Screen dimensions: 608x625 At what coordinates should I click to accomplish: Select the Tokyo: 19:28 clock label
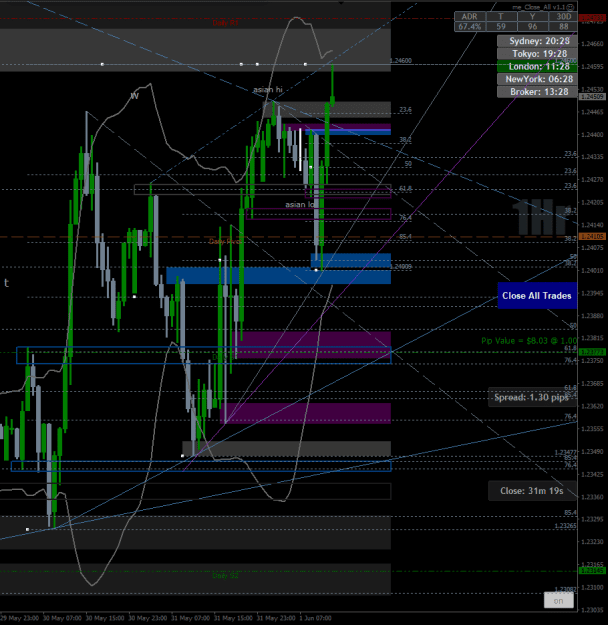pos(537,54)
